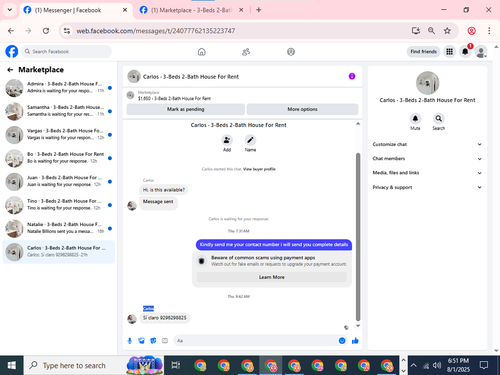This screenshot has width=500, height=375.
Task: Open Task View on taskbar
Action: coord(176,365)
